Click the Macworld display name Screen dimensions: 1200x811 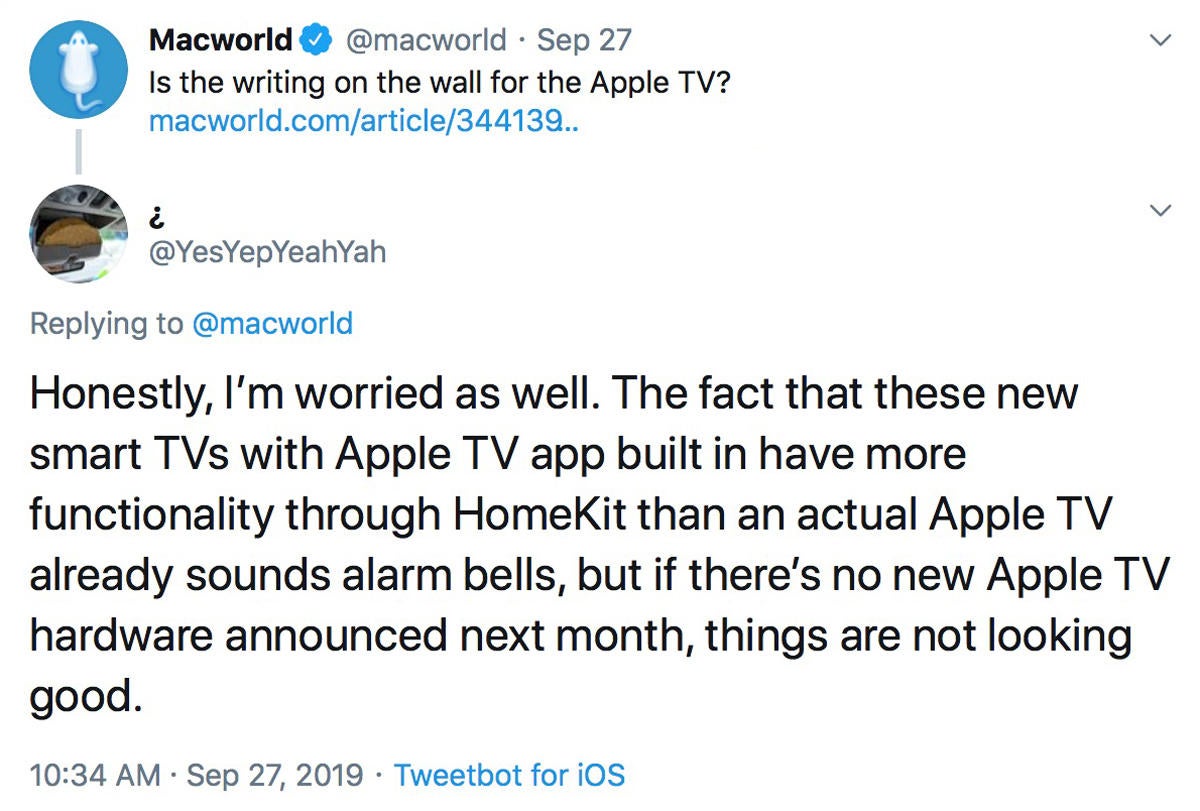(221, 41)
